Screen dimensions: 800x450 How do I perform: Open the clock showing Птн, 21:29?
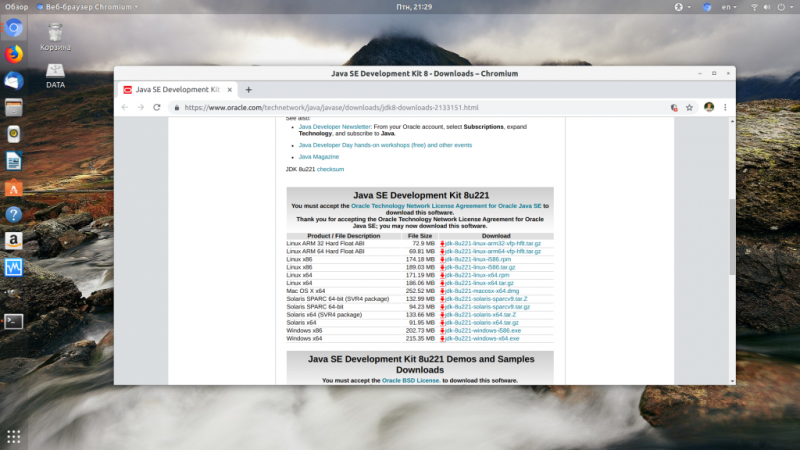pyautogui.click(x=414, y=7)
